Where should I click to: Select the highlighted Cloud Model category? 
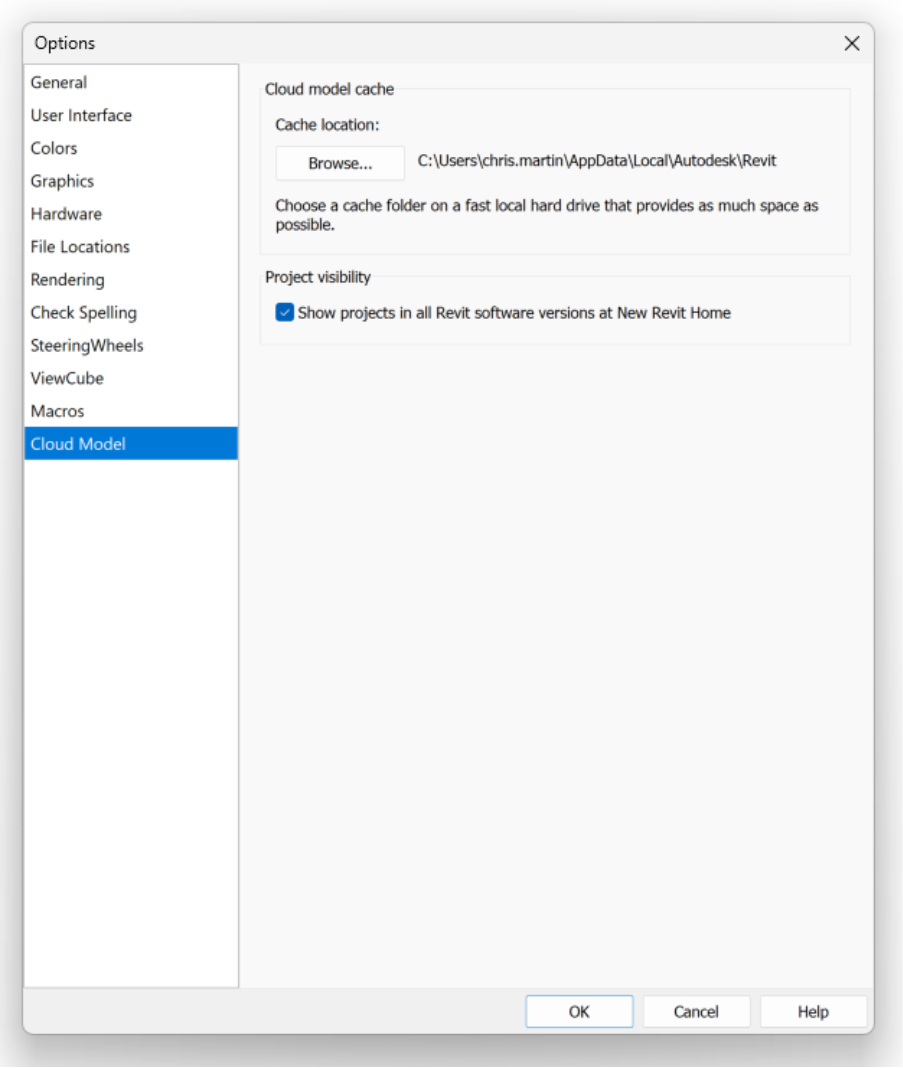(x=131, y=443)
